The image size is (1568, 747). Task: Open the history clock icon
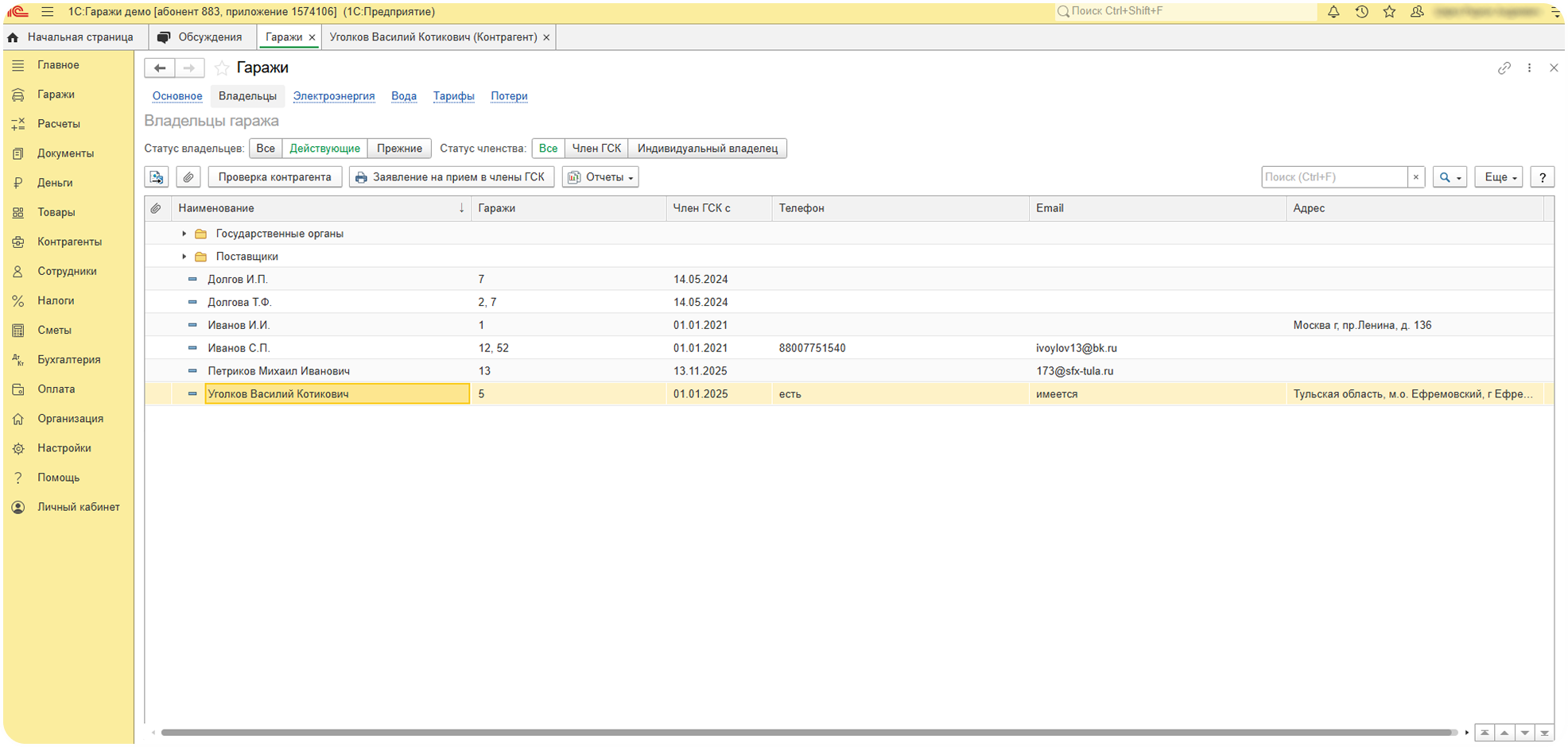click(1361, 12)
